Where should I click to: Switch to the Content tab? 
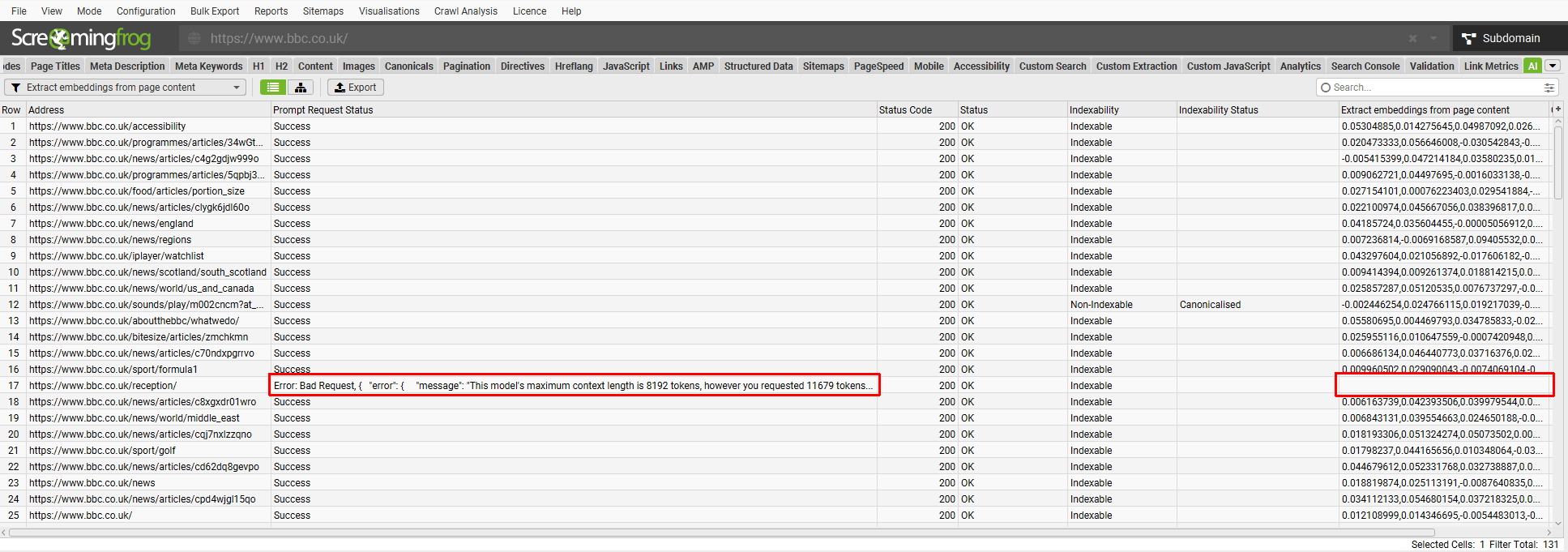[315, 66]
